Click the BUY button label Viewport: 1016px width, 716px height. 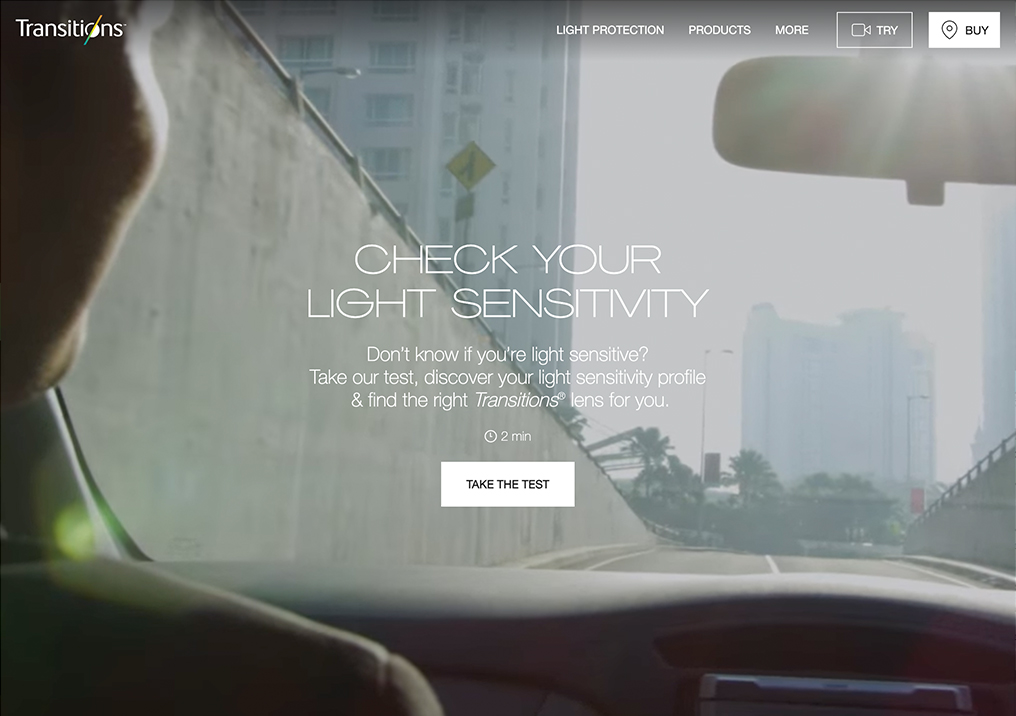pos(976,30)
